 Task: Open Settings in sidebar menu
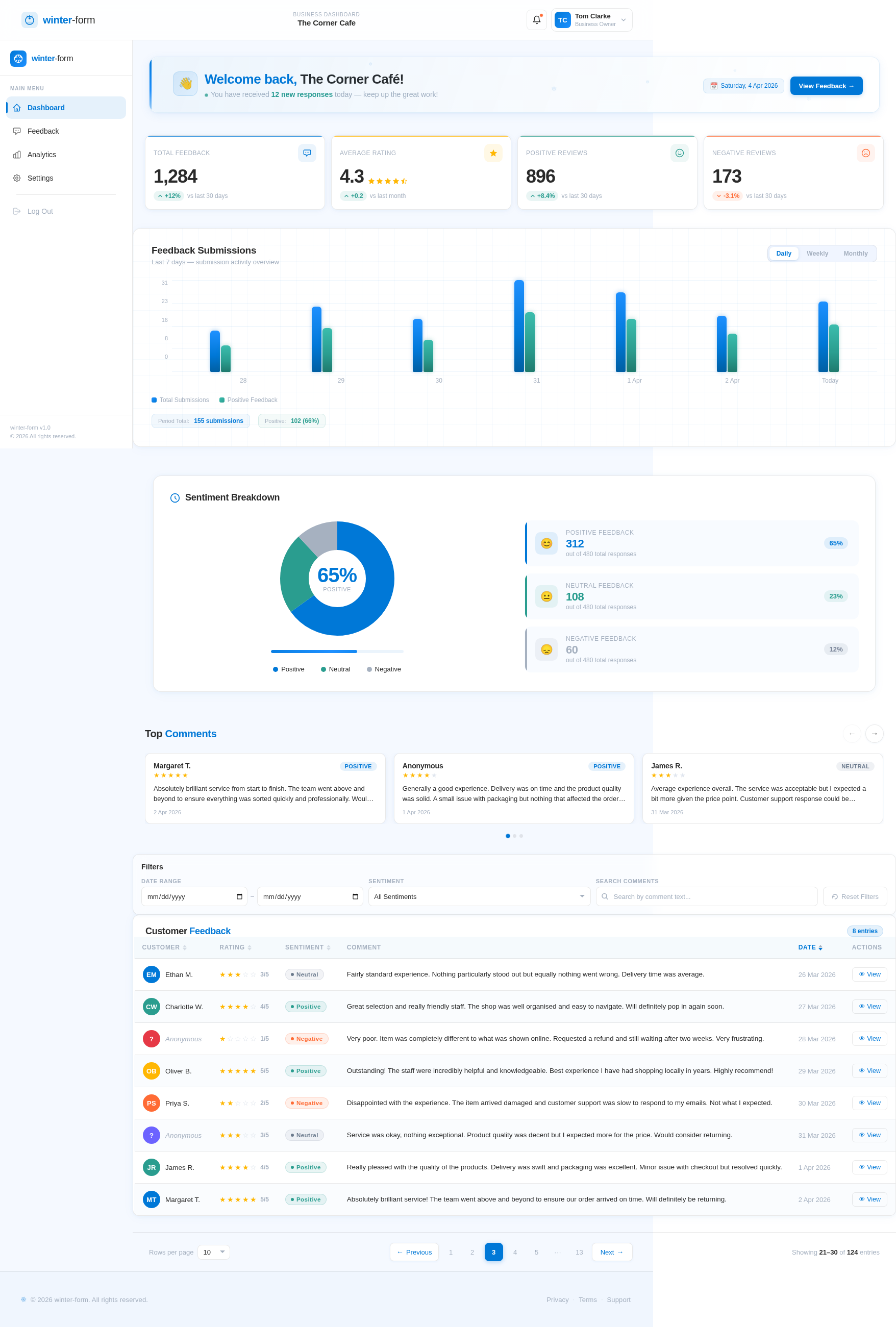[x=66, y=178]
